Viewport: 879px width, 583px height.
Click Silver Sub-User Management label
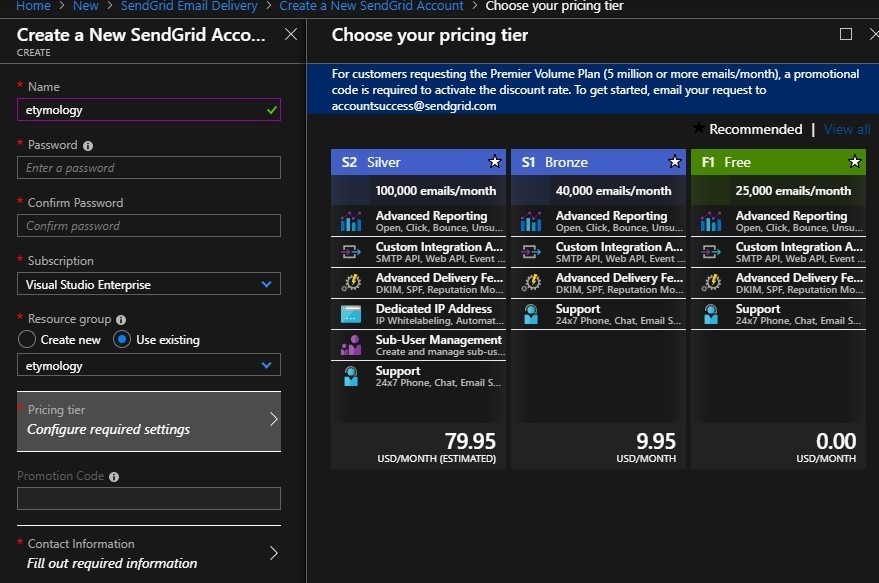coord(438,340)
